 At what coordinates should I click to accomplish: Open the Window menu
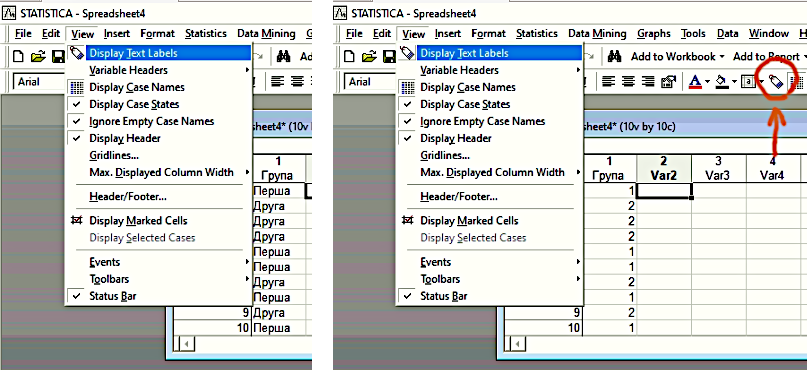point(768,33)
